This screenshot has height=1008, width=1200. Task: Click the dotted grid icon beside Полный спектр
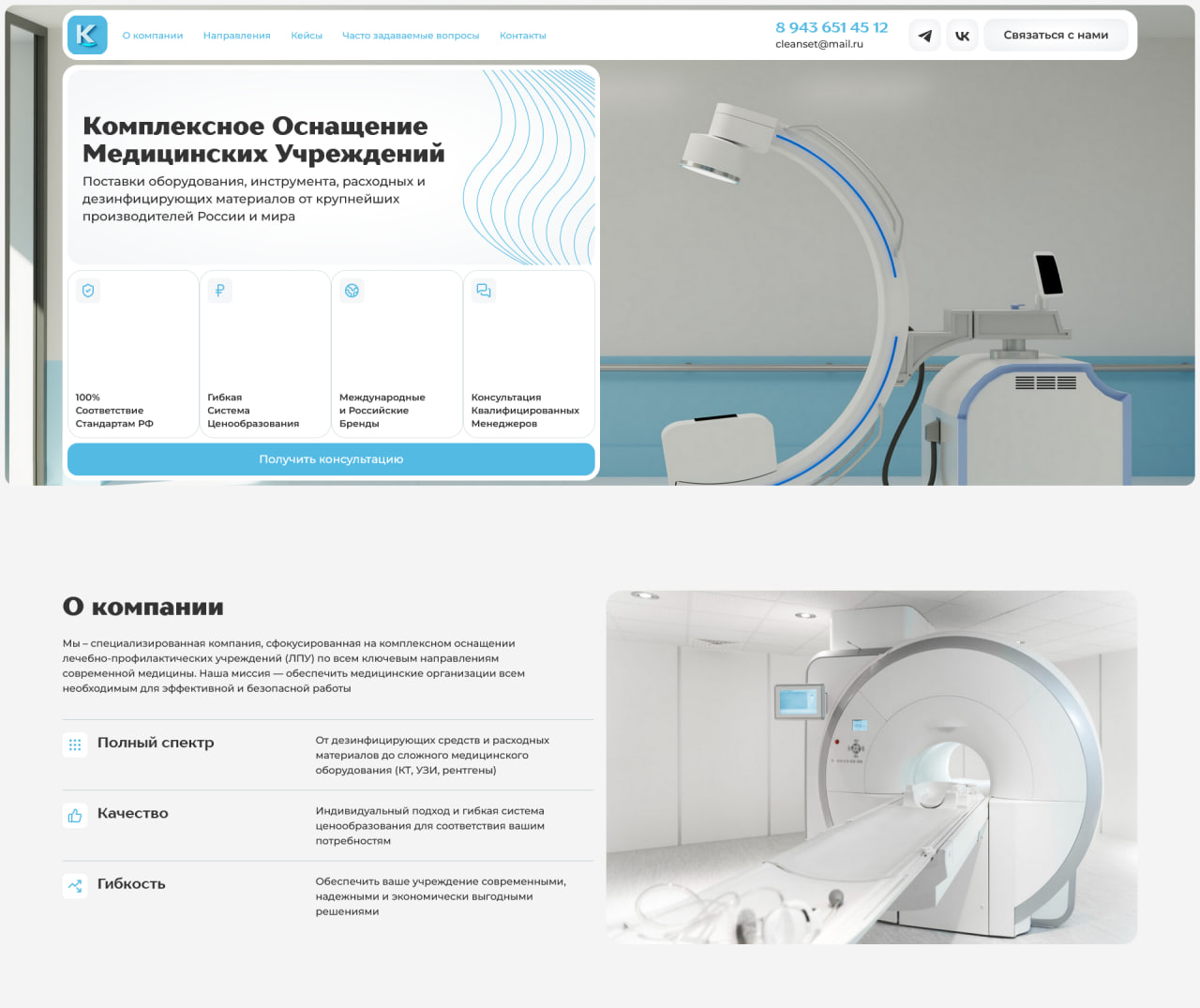pos(75,745)
